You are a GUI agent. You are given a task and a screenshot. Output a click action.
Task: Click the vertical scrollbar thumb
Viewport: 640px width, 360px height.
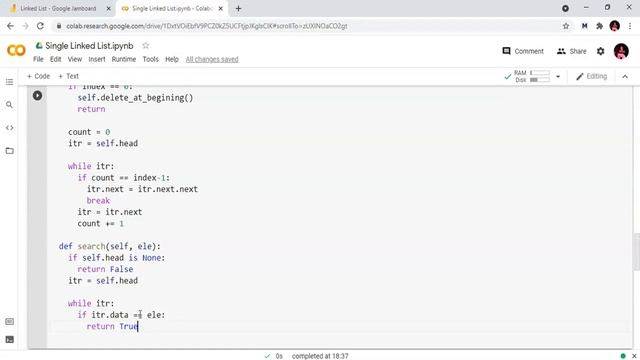click(x=636, y=251)
